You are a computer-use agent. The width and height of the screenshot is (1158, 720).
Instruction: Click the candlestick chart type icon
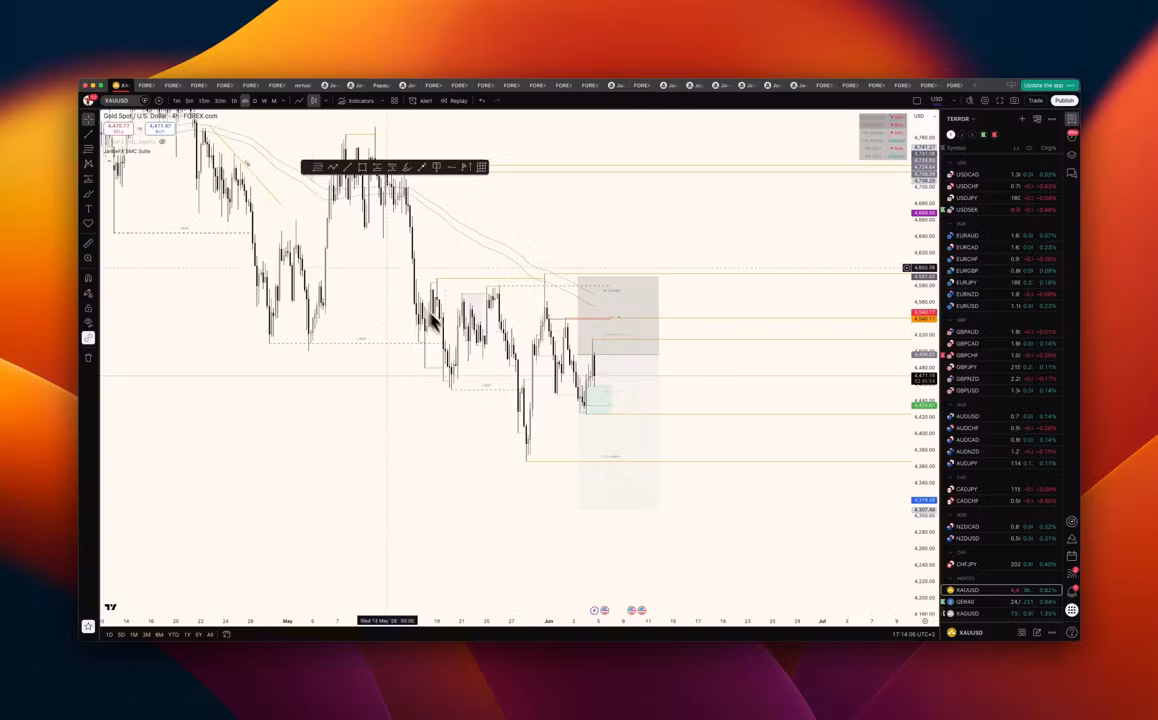[x=314, y=100]
